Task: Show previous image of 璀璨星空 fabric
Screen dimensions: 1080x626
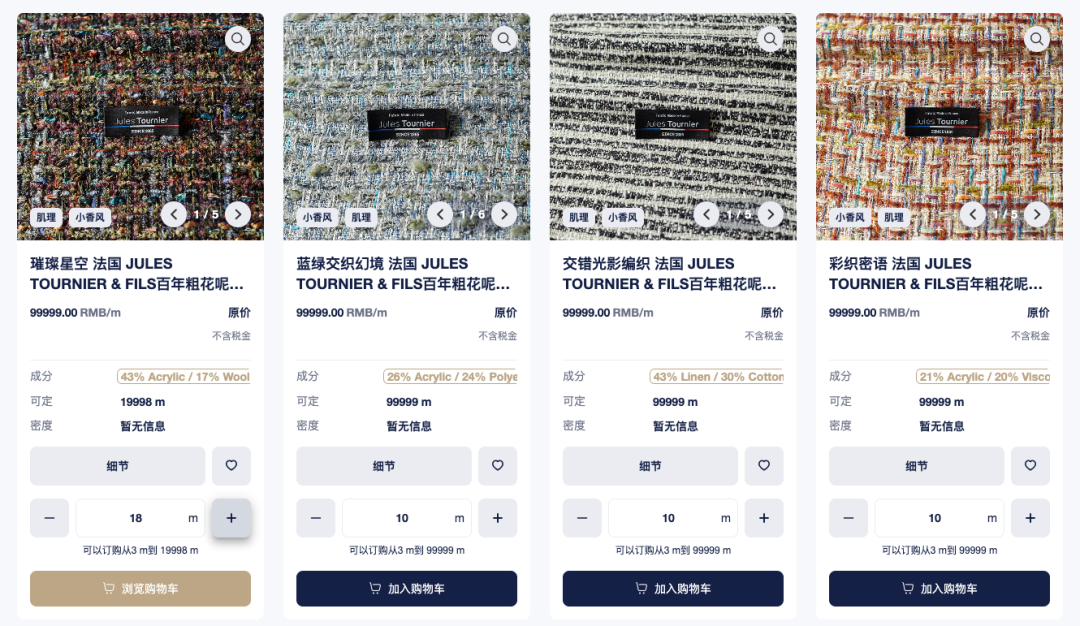Action: [174, 214]
